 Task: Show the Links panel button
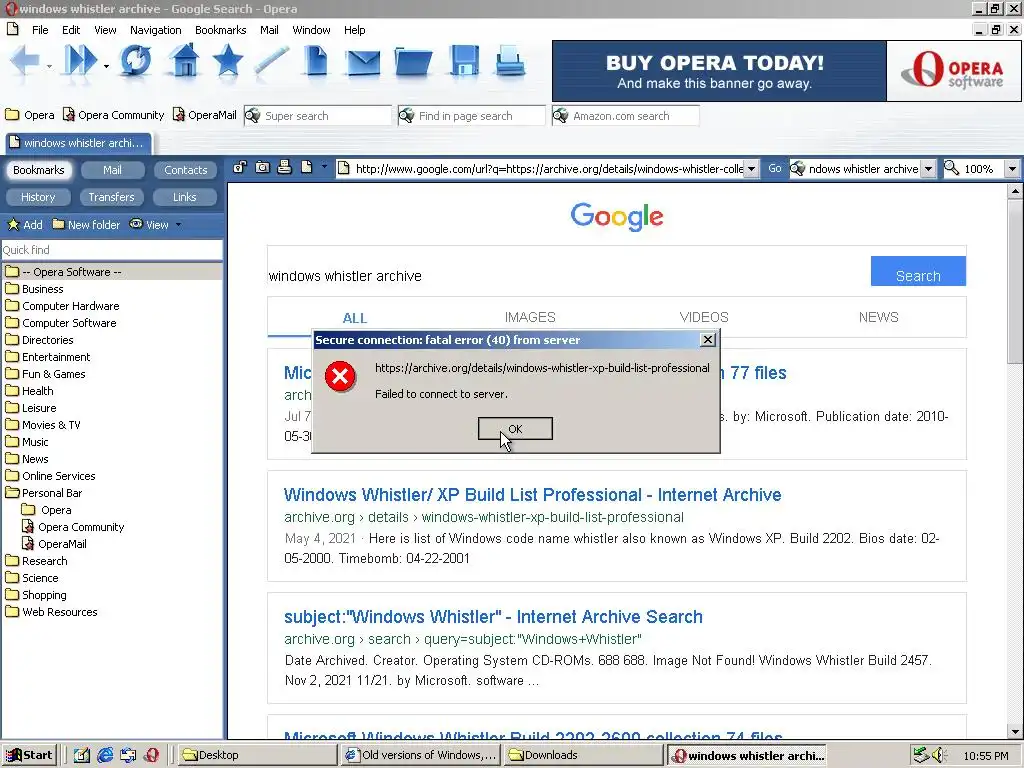(184, 197)
